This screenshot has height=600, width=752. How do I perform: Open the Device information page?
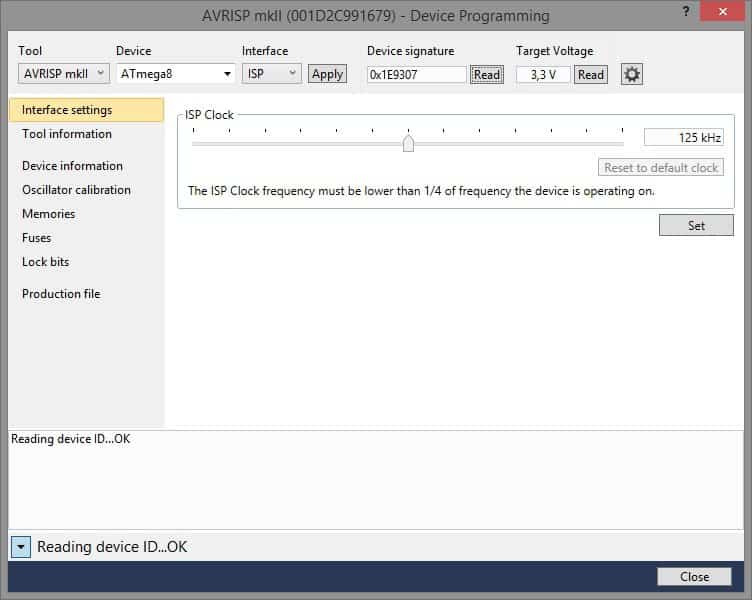point(72,165)
